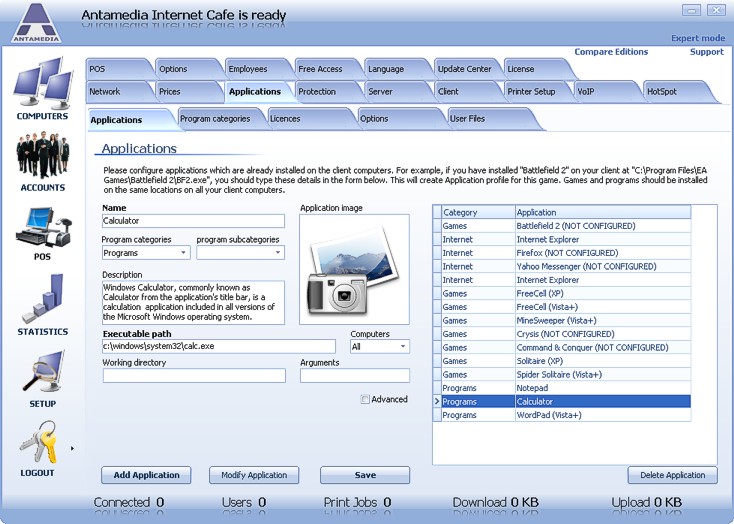Click the Arguments input field
734x524 pixels.
pyautogui.click(x=355, y=376)
